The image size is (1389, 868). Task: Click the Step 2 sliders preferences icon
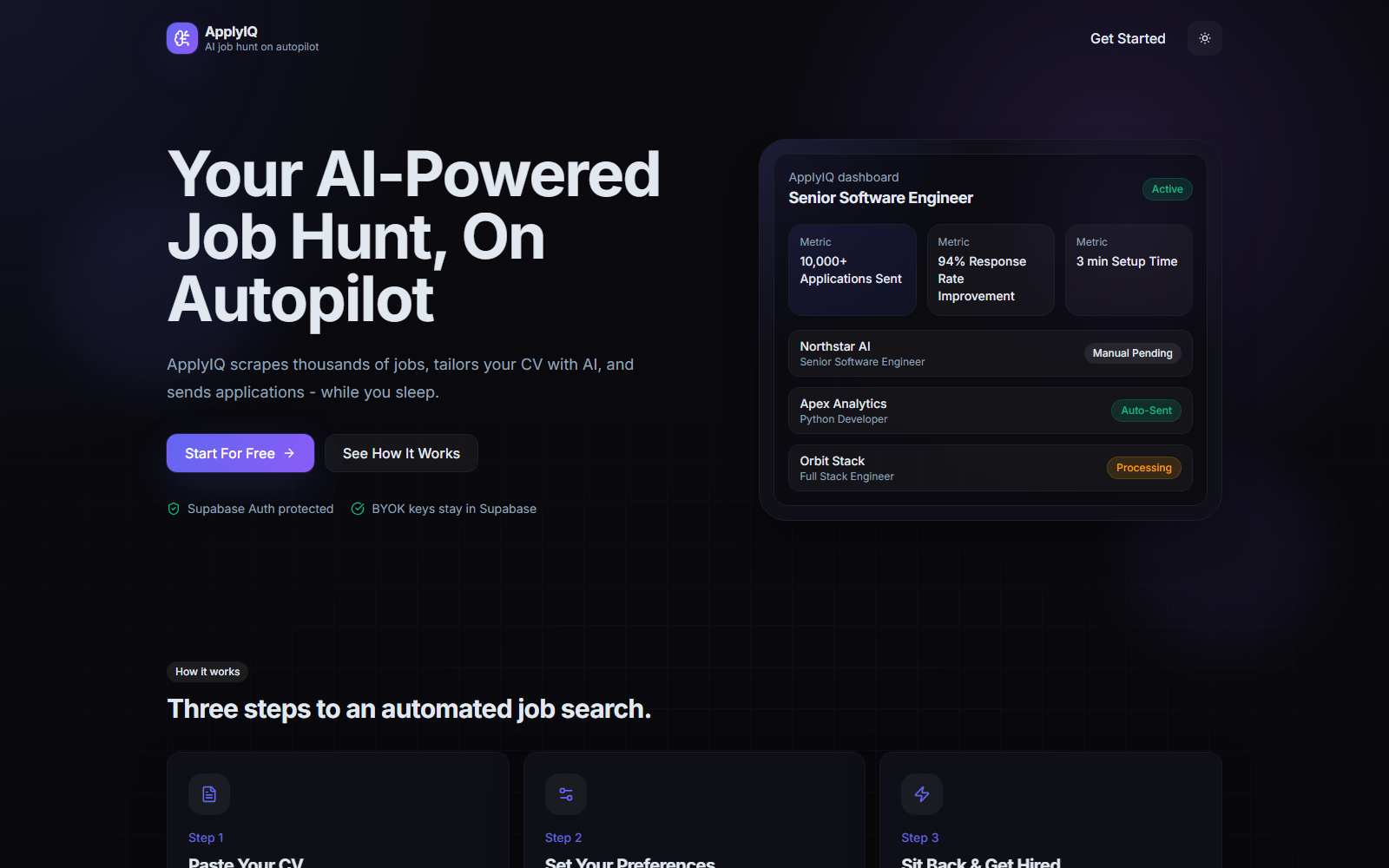pos(566,794)
